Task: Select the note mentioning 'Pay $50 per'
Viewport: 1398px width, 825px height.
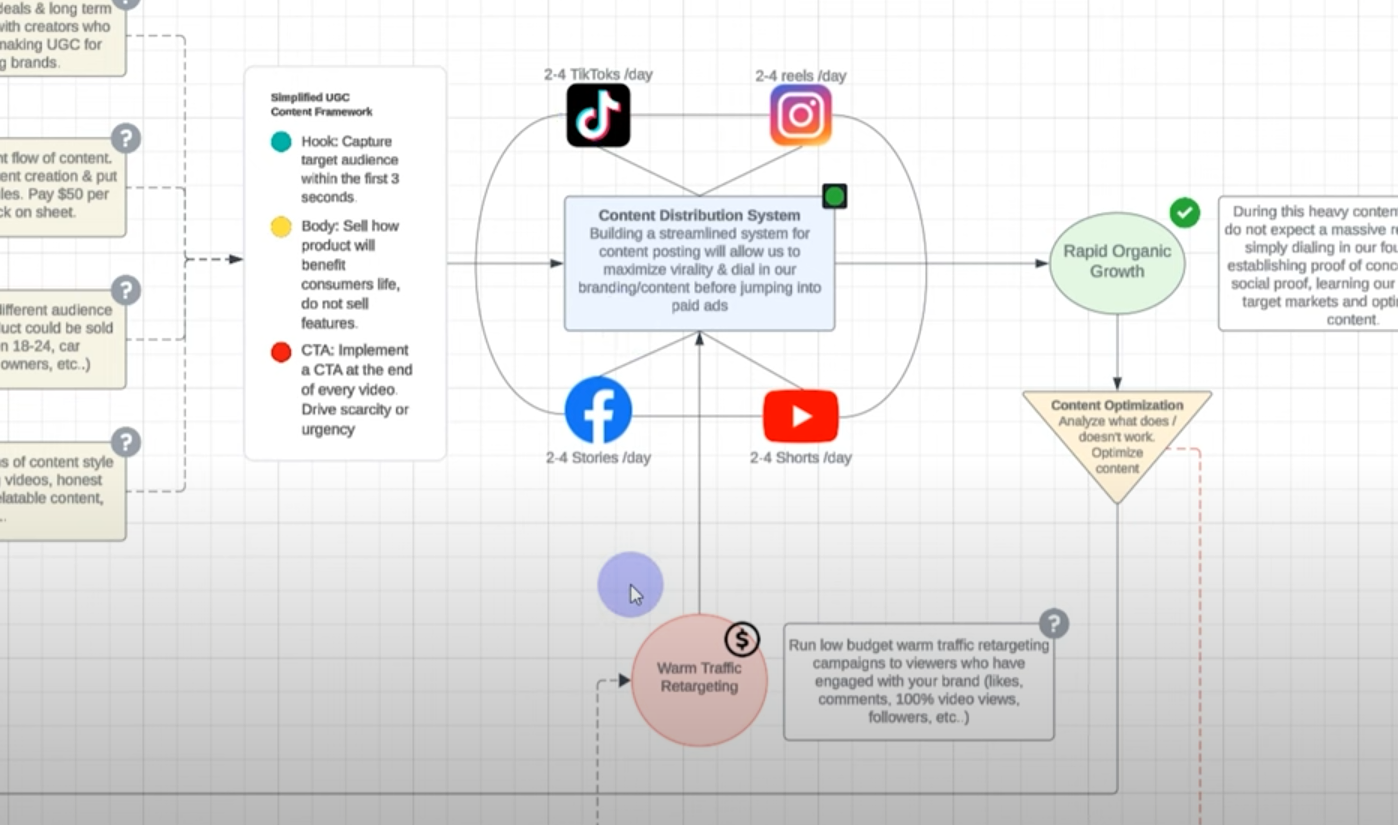Action: tap(63, 187)
